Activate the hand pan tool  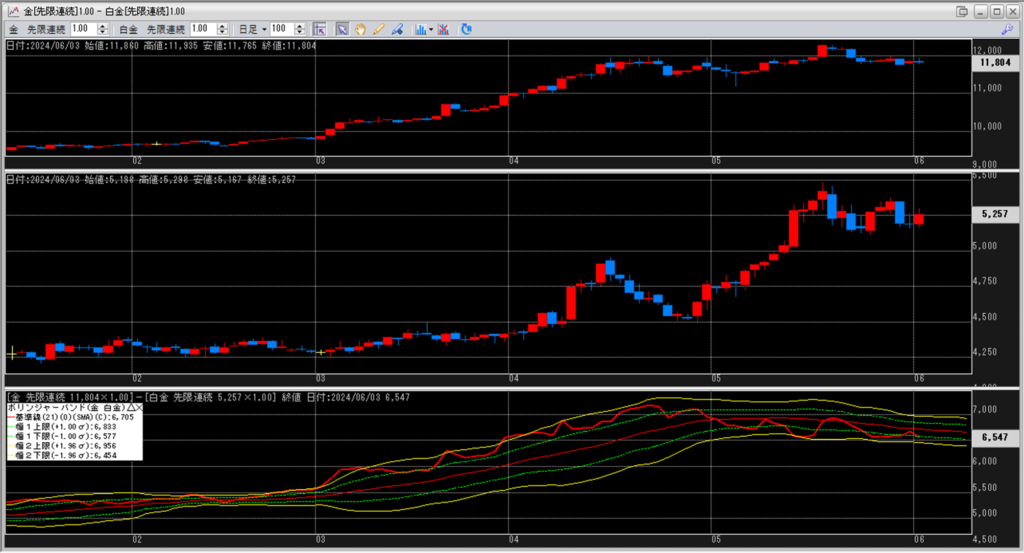coord(360,29)
